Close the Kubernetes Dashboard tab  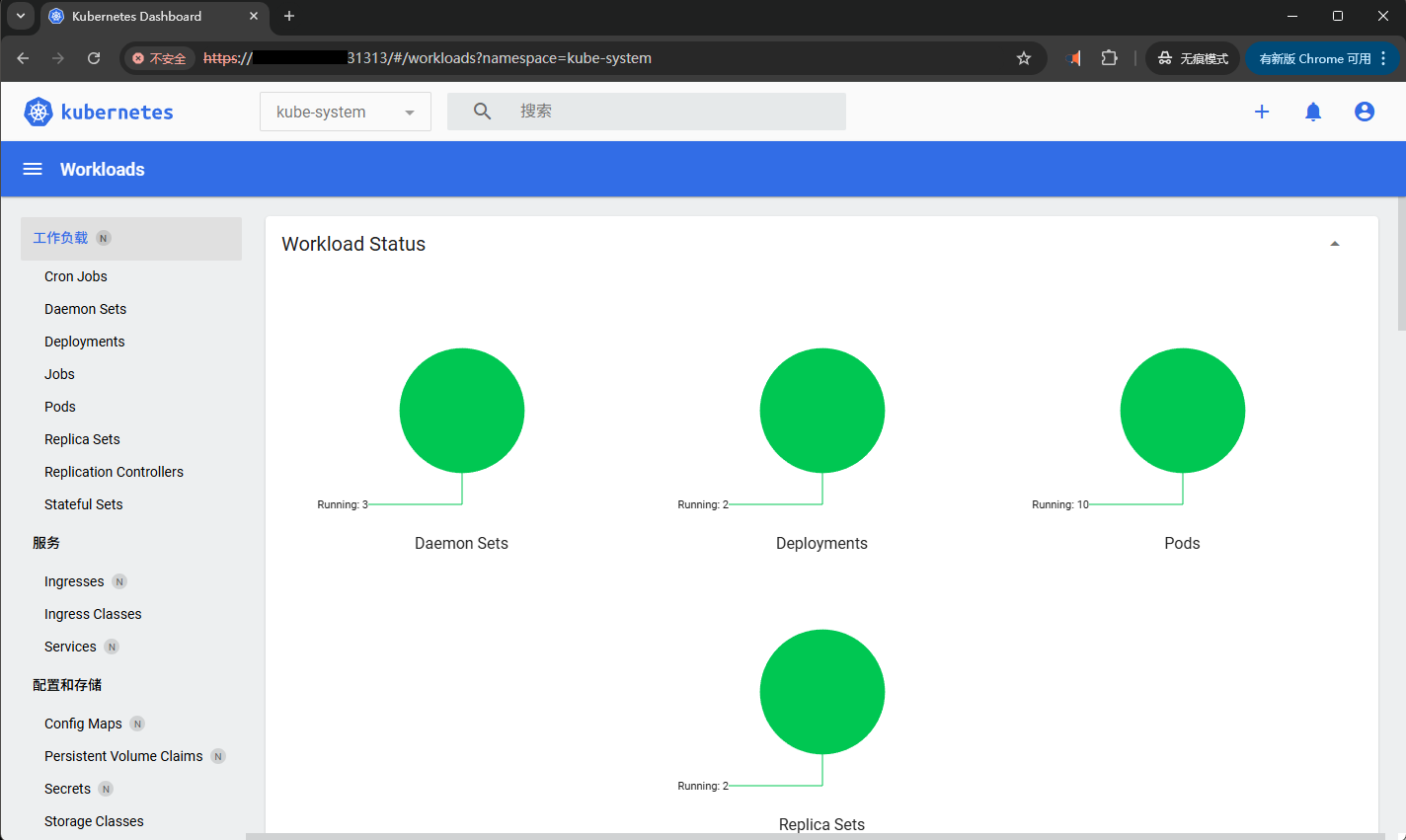coord(254,16)
